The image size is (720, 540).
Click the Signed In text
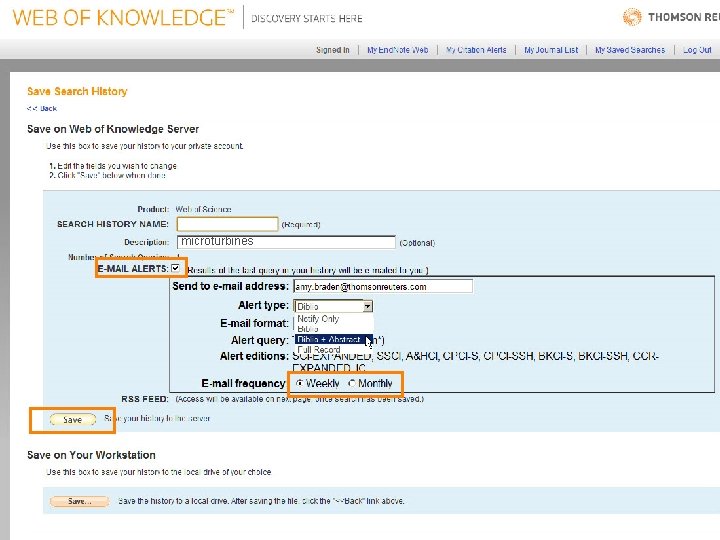[x=333, y=50]
